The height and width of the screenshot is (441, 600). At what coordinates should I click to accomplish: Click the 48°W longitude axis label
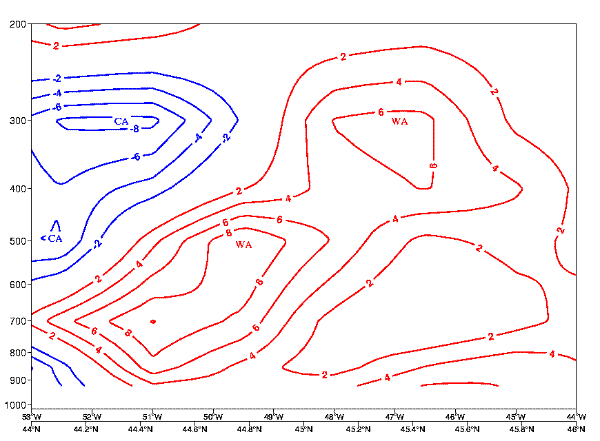coord(333,417)
